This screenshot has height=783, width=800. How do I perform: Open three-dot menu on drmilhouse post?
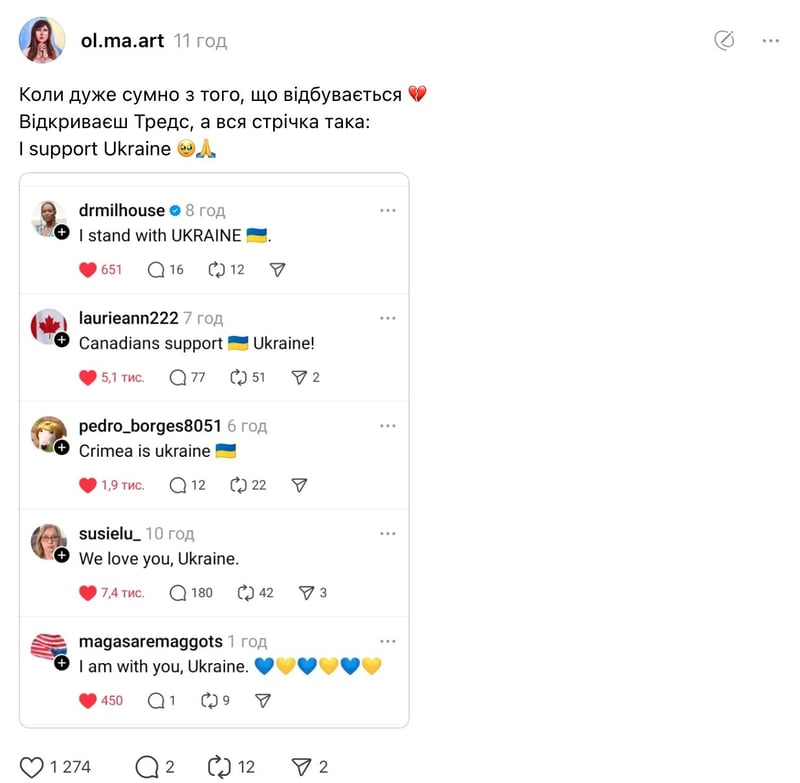click(x=388, y=211)
